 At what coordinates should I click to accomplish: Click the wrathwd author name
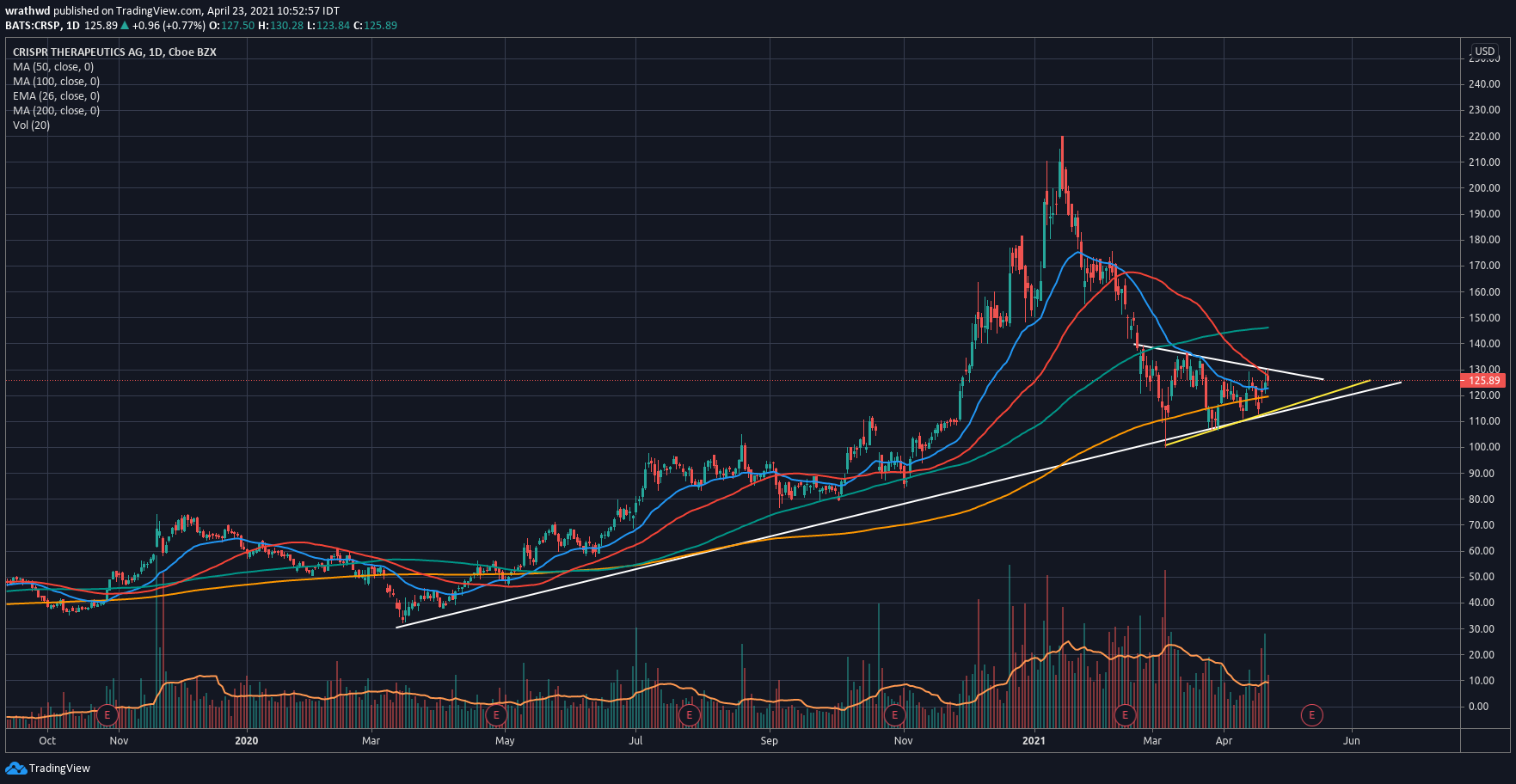(28, 11)
